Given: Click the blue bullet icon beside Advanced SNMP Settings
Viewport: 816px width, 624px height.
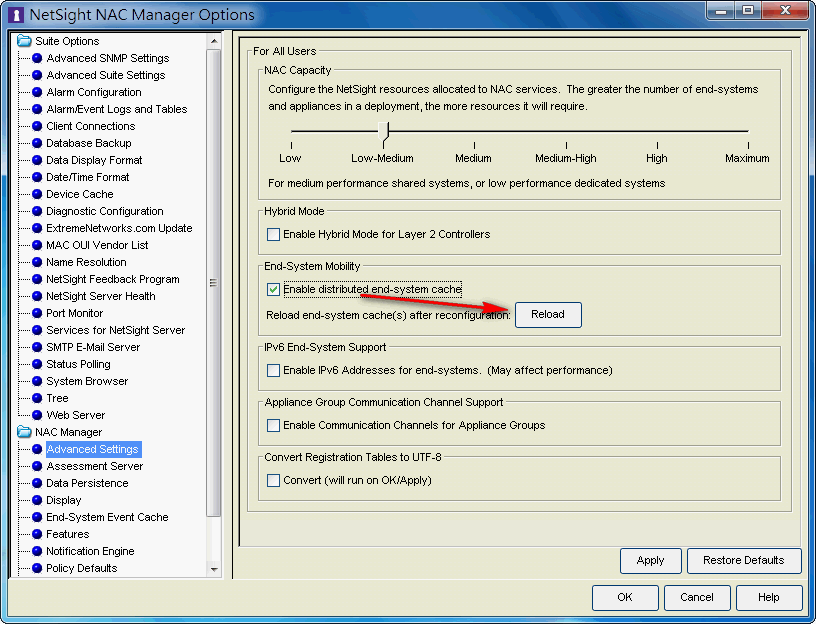Looking at the screenshot, I should [x=37, y=58].
